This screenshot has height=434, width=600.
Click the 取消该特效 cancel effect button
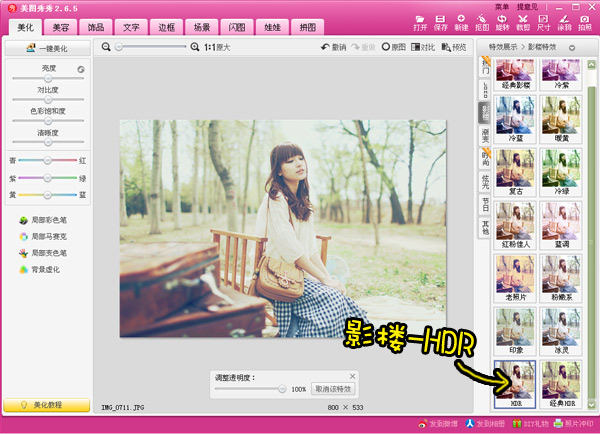(332, 388)
